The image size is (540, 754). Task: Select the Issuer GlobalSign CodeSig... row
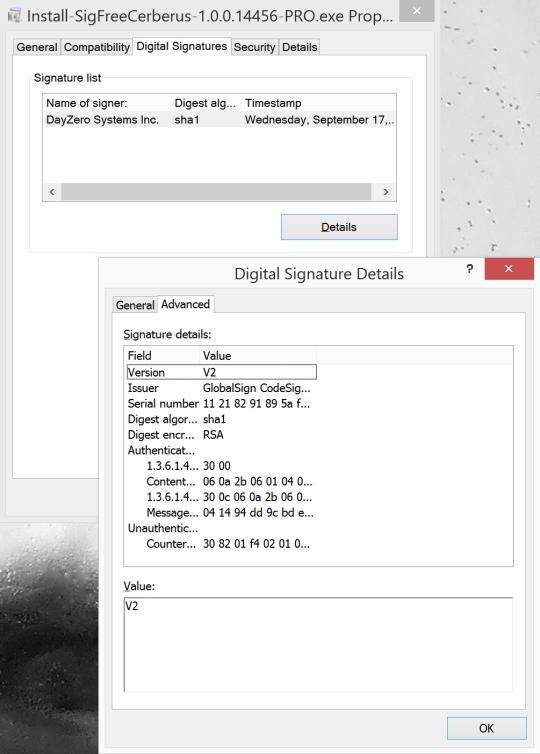coord(222,388)
